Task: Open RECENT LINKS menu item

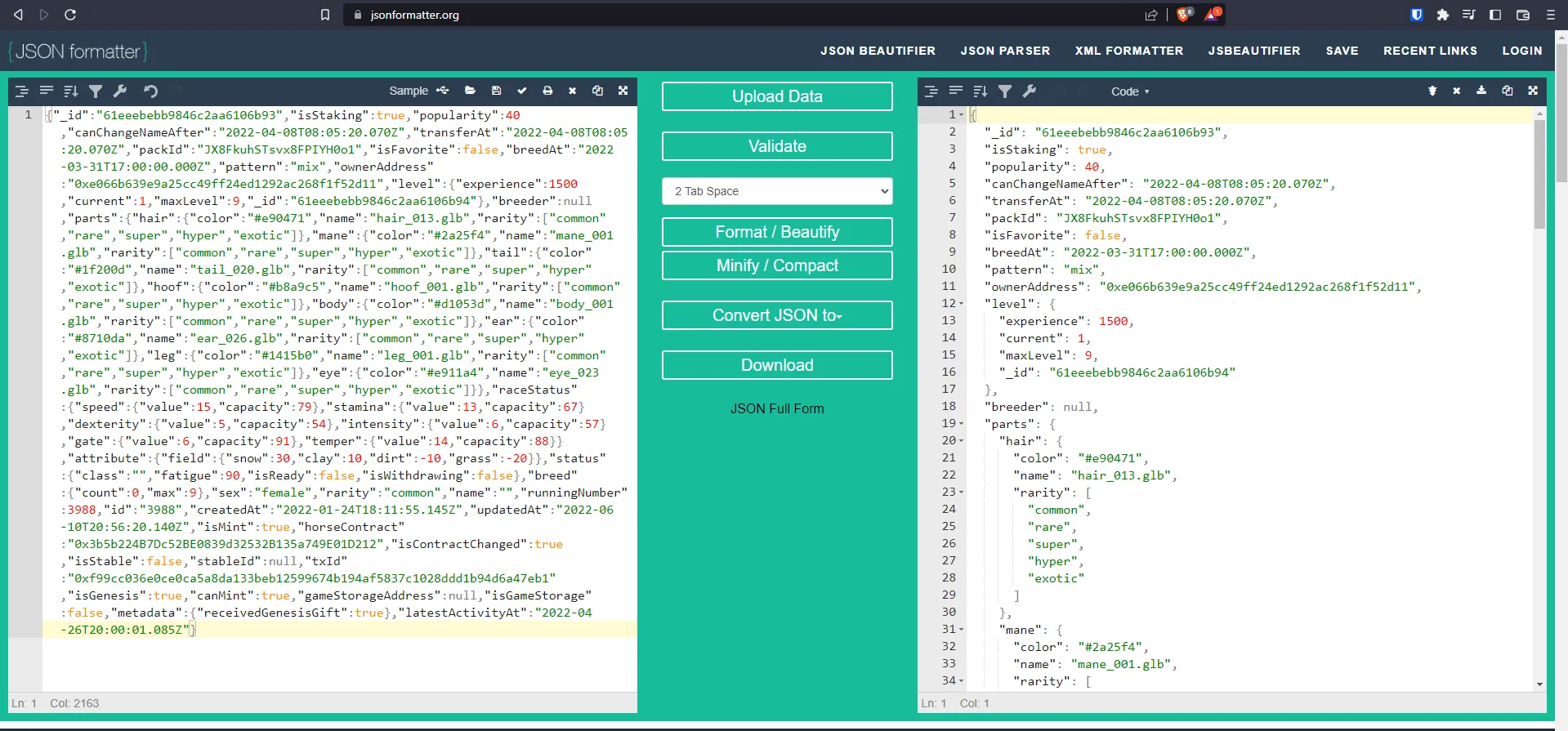Action: click(1430, 51)
